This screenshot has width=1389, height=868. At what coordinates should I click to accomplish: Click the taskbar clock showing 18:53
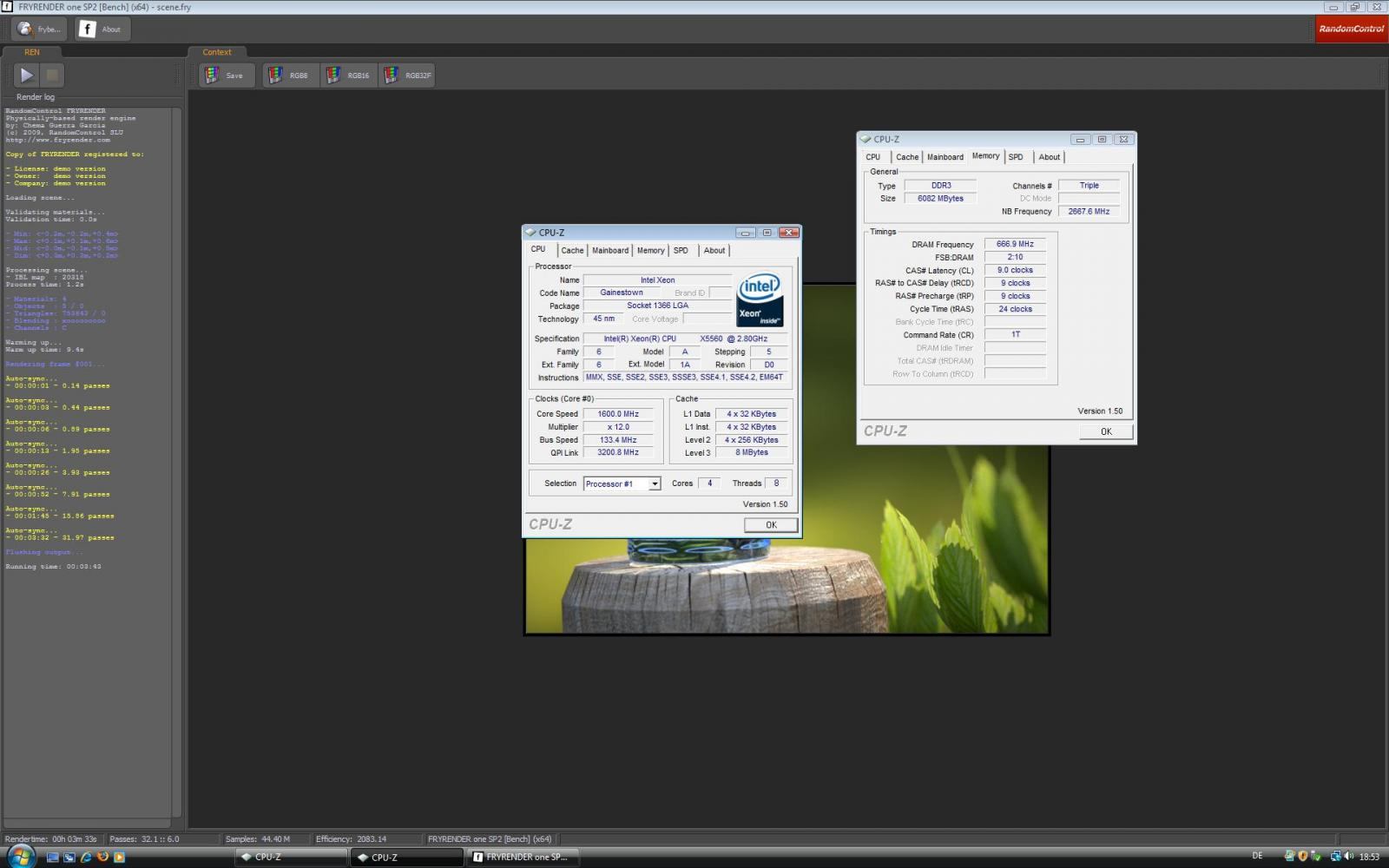pyautogui.click(x=1369, y=857)
